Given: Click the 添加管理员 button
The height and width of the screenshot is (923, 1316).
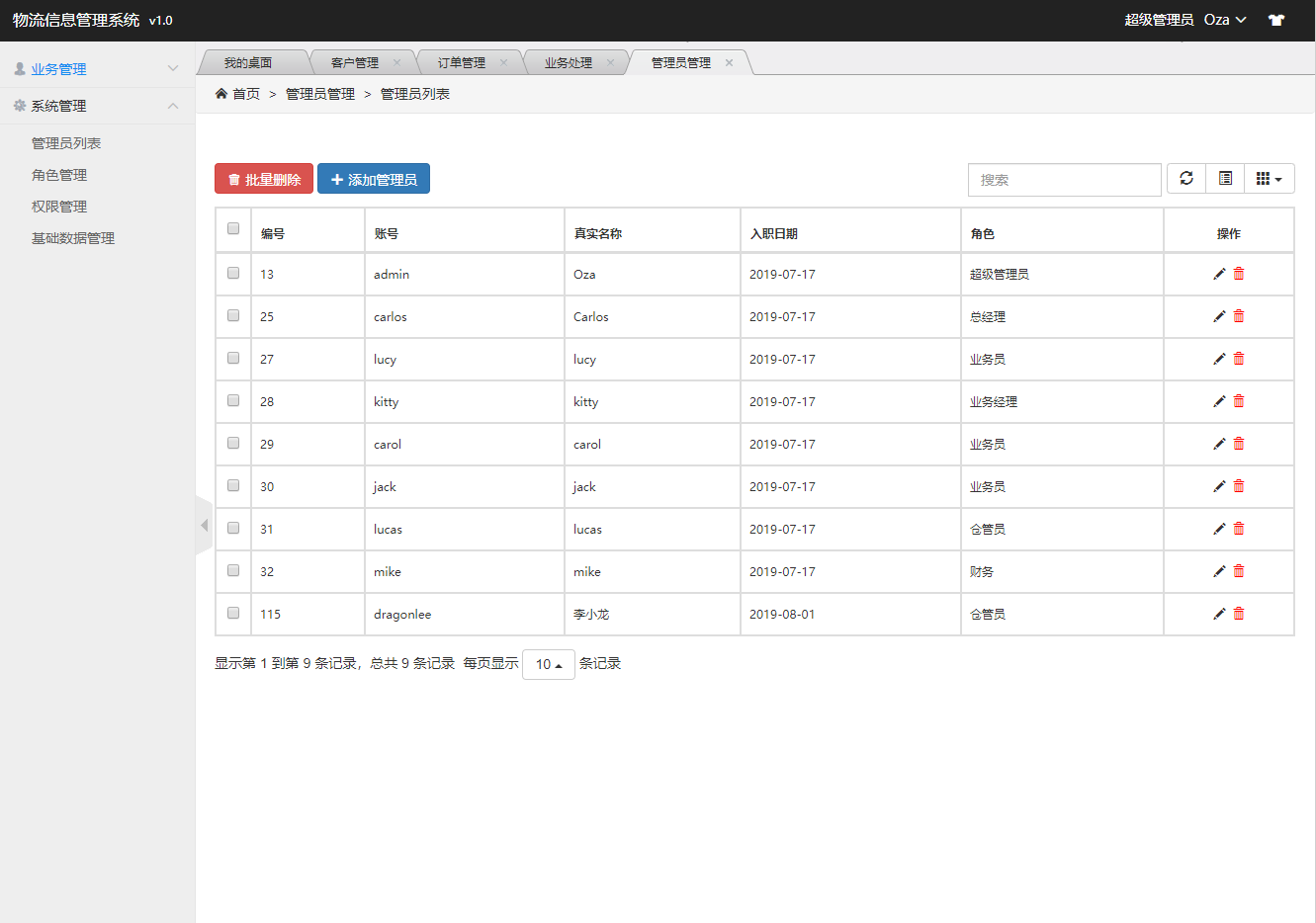Looking at the screenshot, I should click(x=374, y=178).
